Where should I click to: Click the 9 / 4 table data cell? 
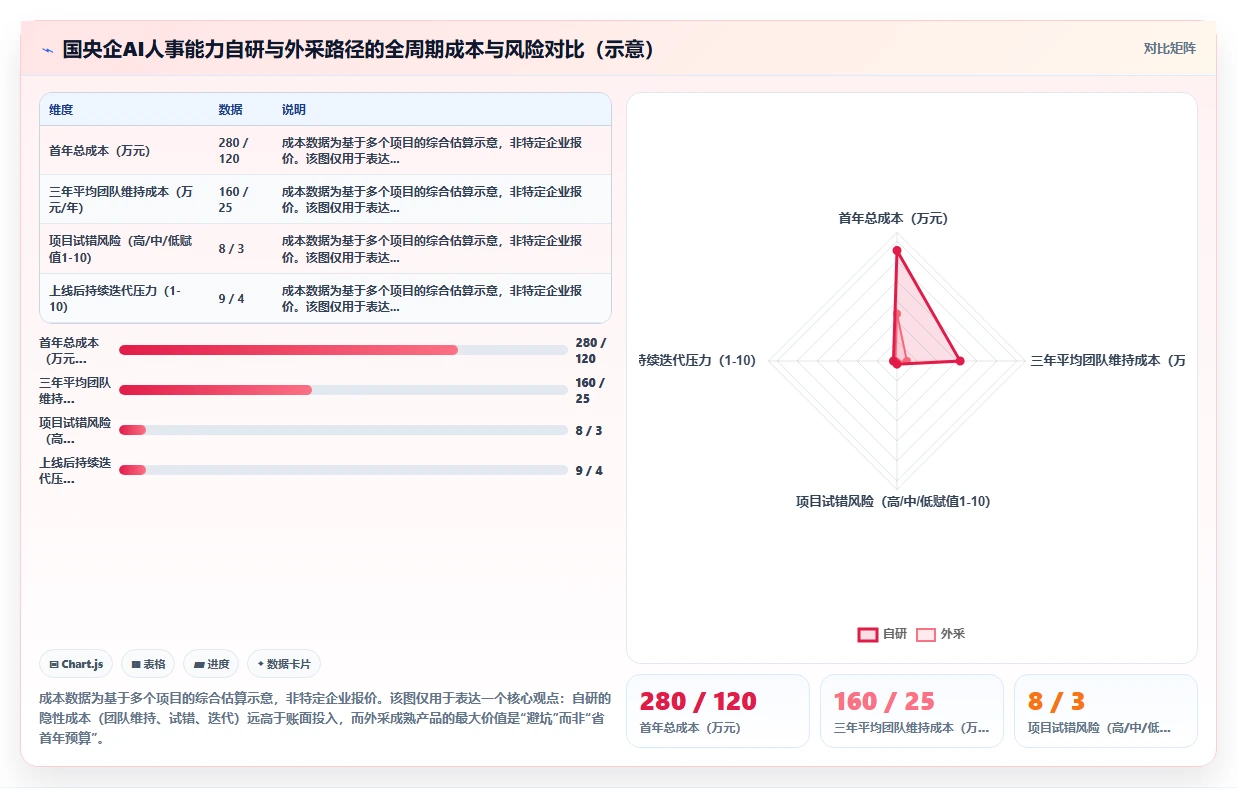tap(241, 298)
